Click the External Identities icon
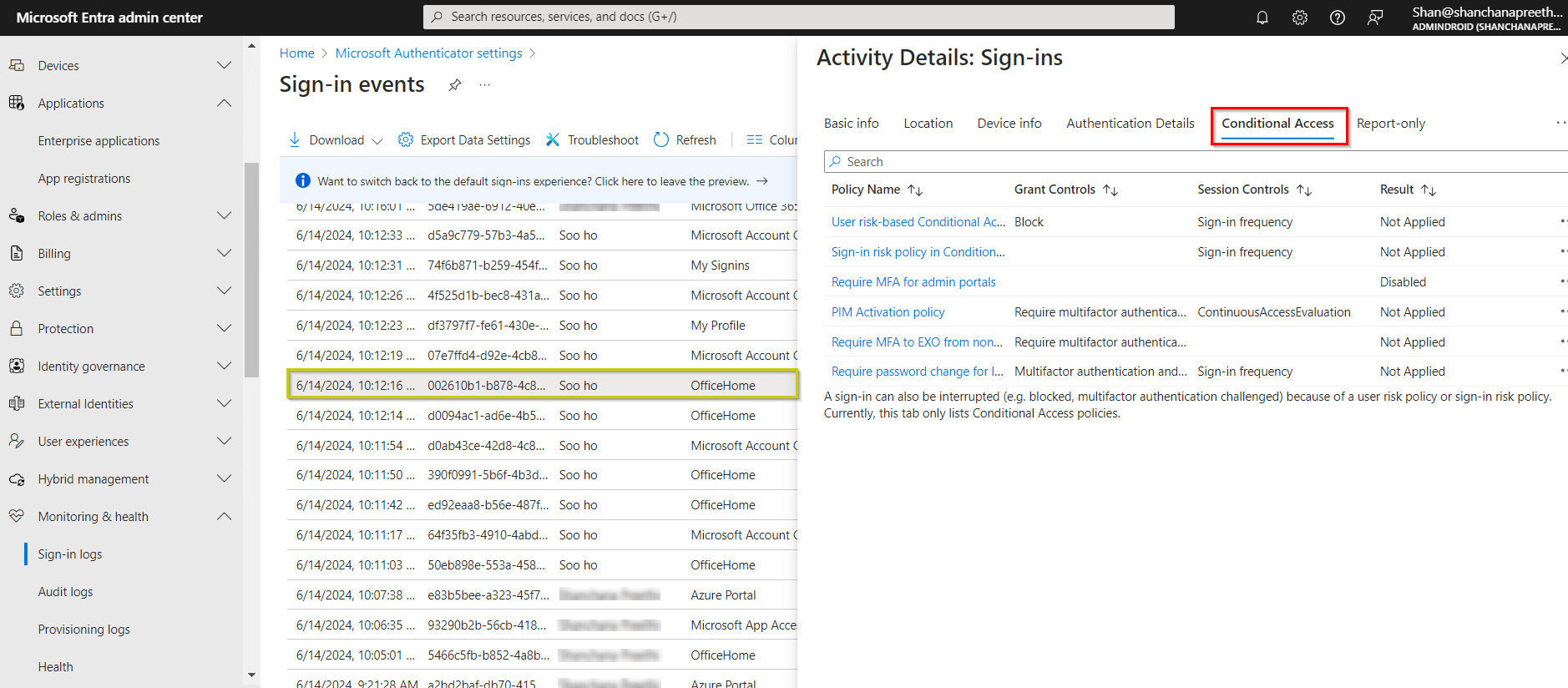 click(x=17, y=403)
